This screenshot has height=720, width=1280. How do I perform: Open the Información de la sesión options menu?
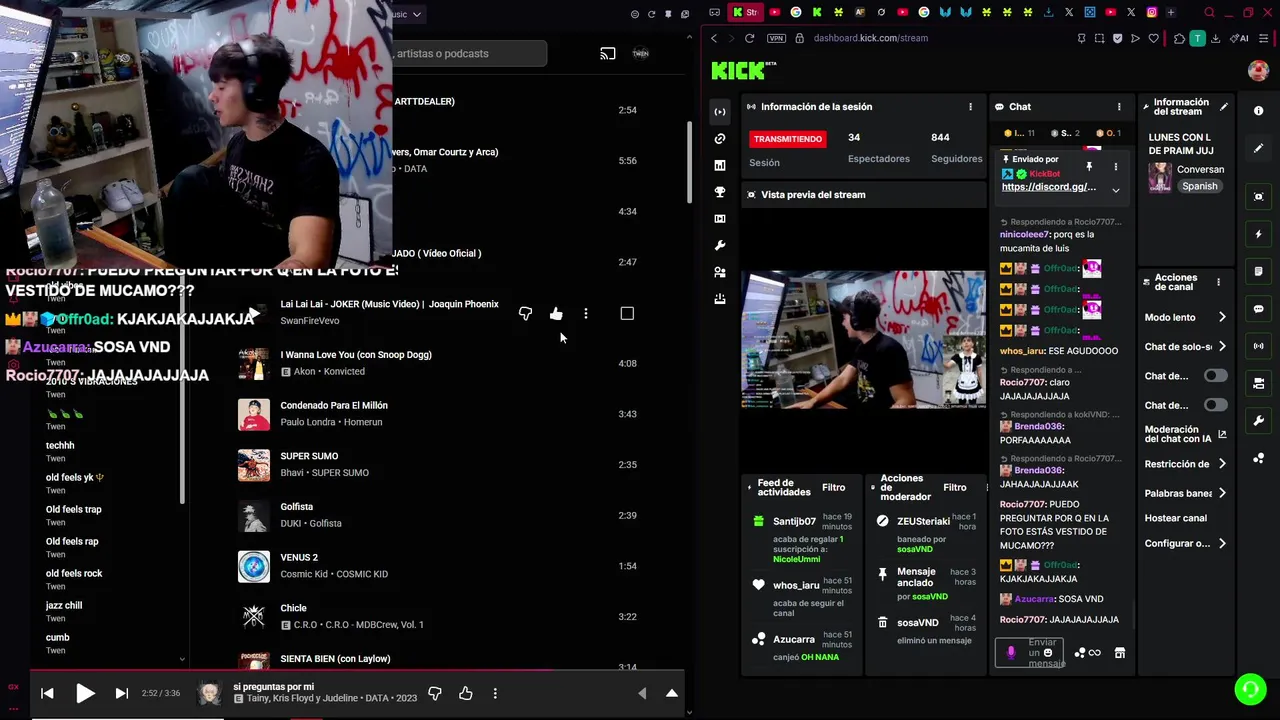point(970,107)
